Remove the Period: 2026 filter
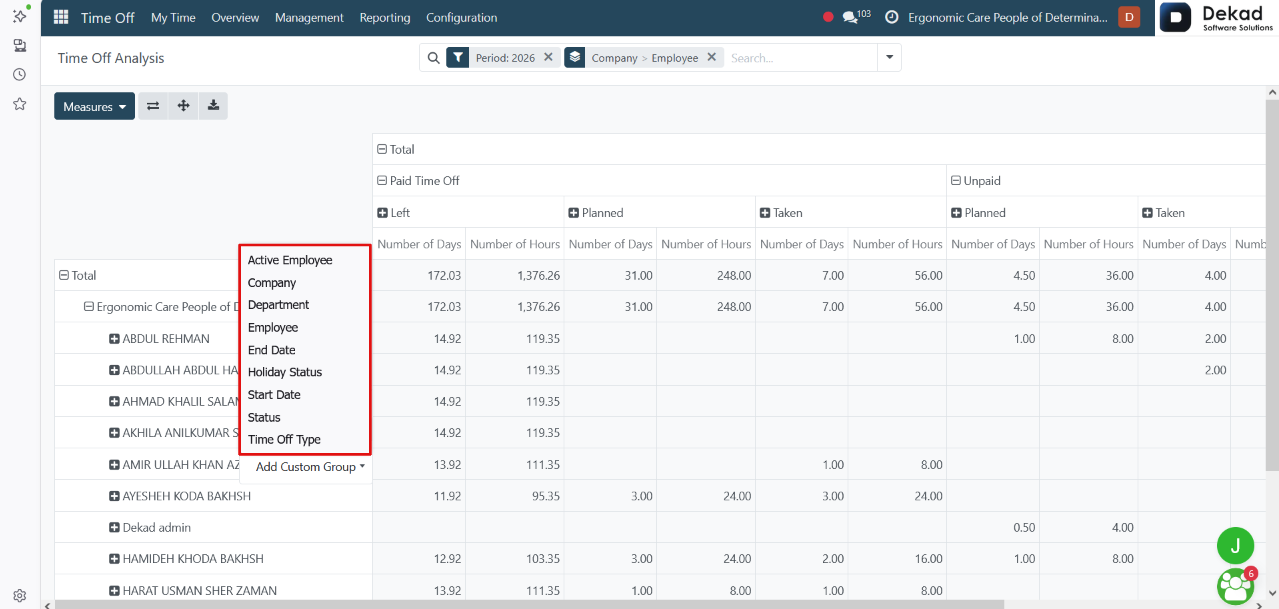Image resolution: width=1279 pixels, height=609 pixels. click(548, 57)
